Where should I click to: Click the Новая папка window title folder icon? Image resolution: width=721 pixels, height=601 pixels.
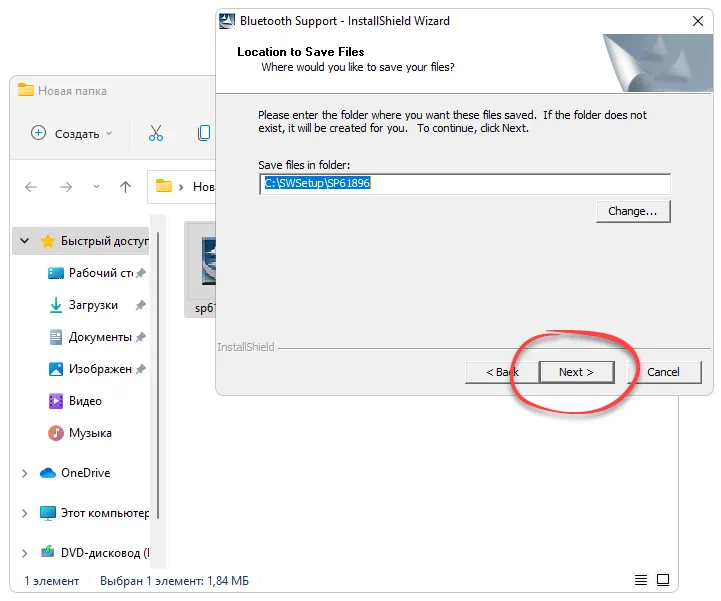[x=26, y=90]
